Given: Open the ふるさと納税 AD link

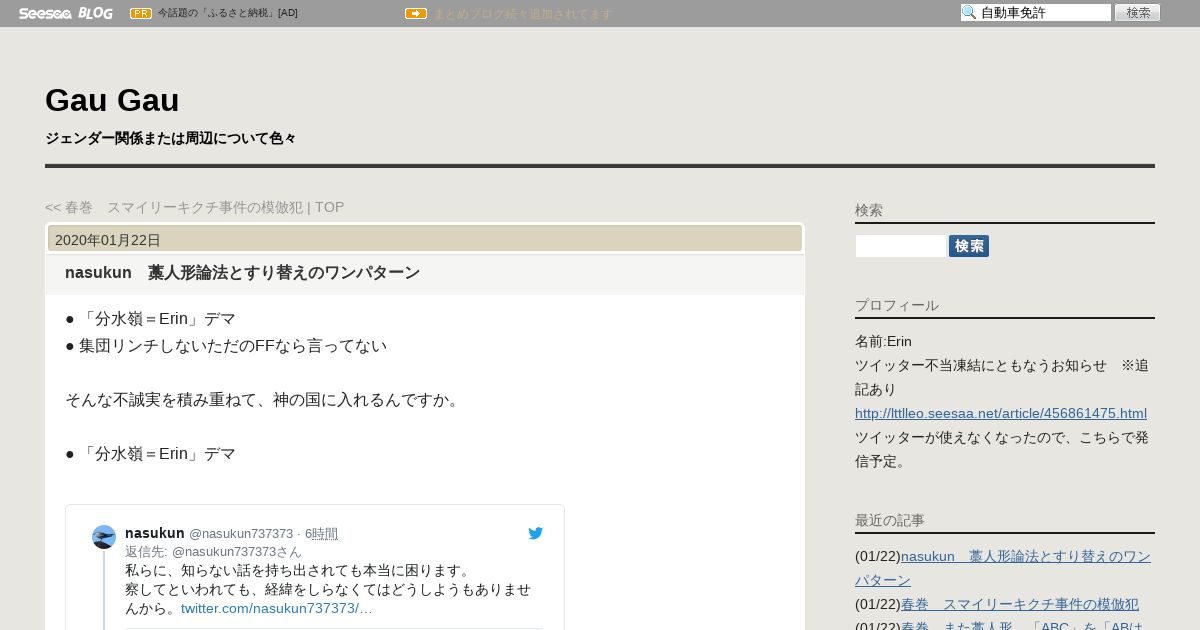Looking at the screenshot, I should click(227, 13).
